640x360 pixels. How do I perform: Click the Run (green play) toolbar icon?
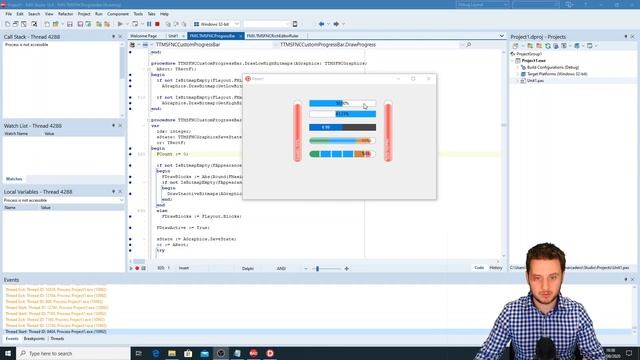(x=120, y=24)
